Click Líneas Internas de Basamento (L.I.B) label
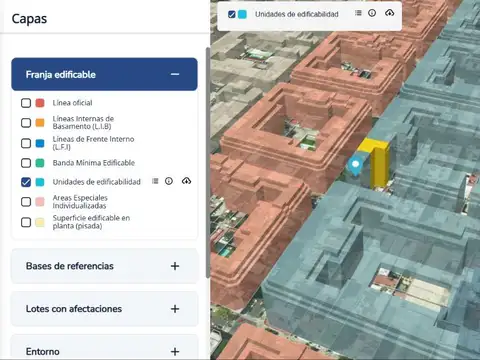 pyautogui.click(x=83, y=122)
